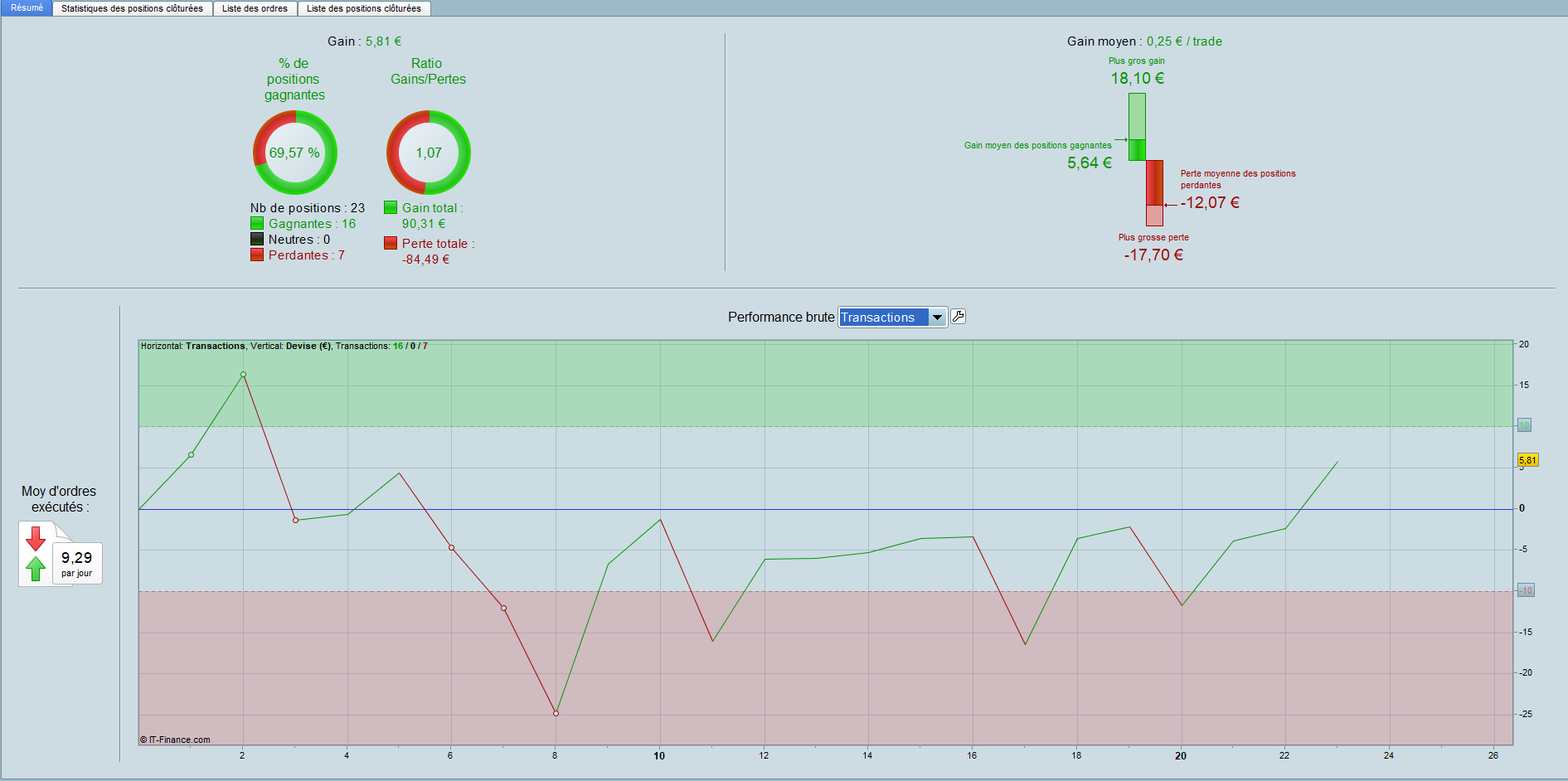The image size is (1568, 781).
Task: Click the upper 10 threshold axis marker
Action: click(1524, 425)
